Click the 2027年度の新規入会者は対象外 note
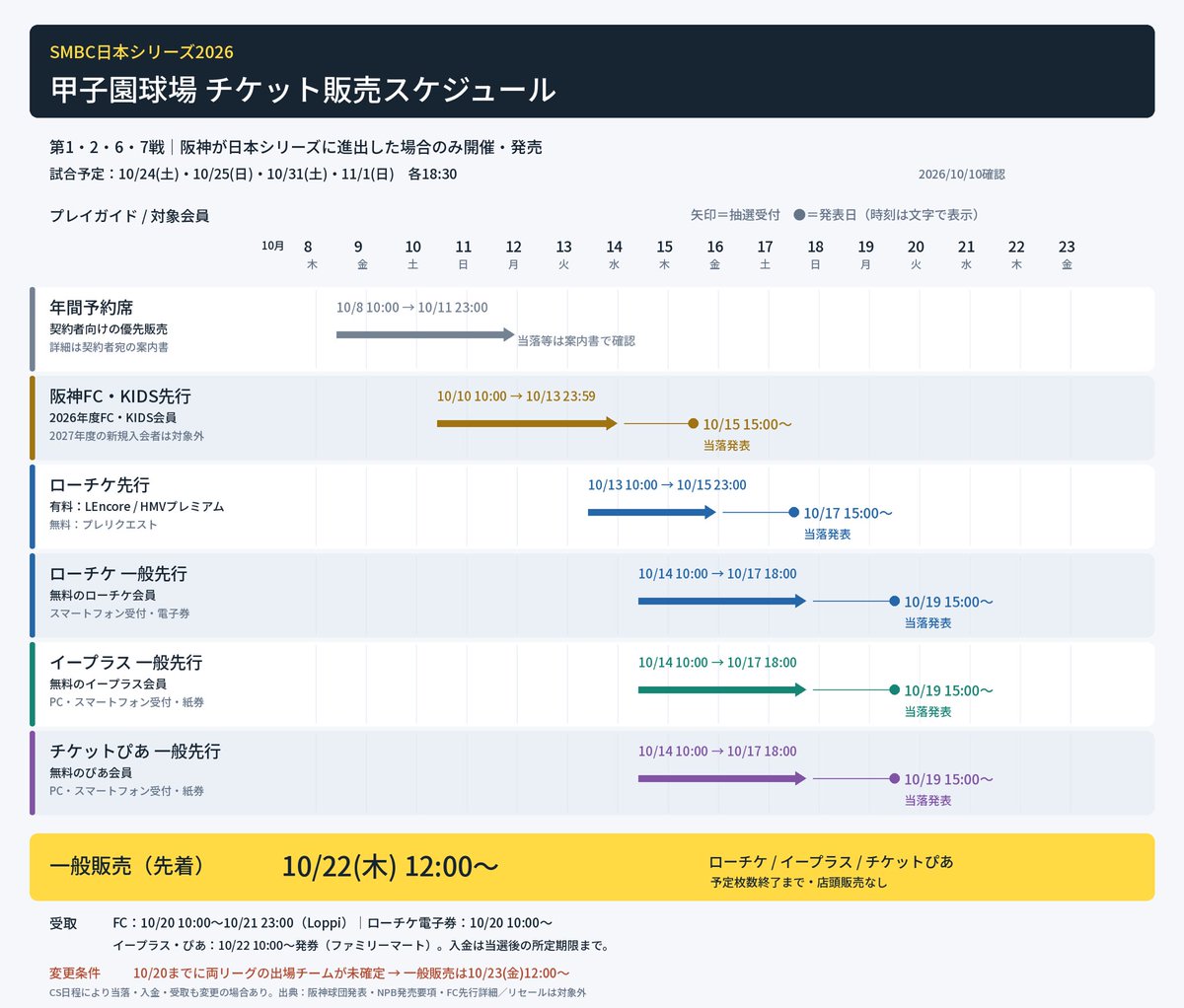The height and width of the screenshot is (1008, 1184). coord(126,435)
